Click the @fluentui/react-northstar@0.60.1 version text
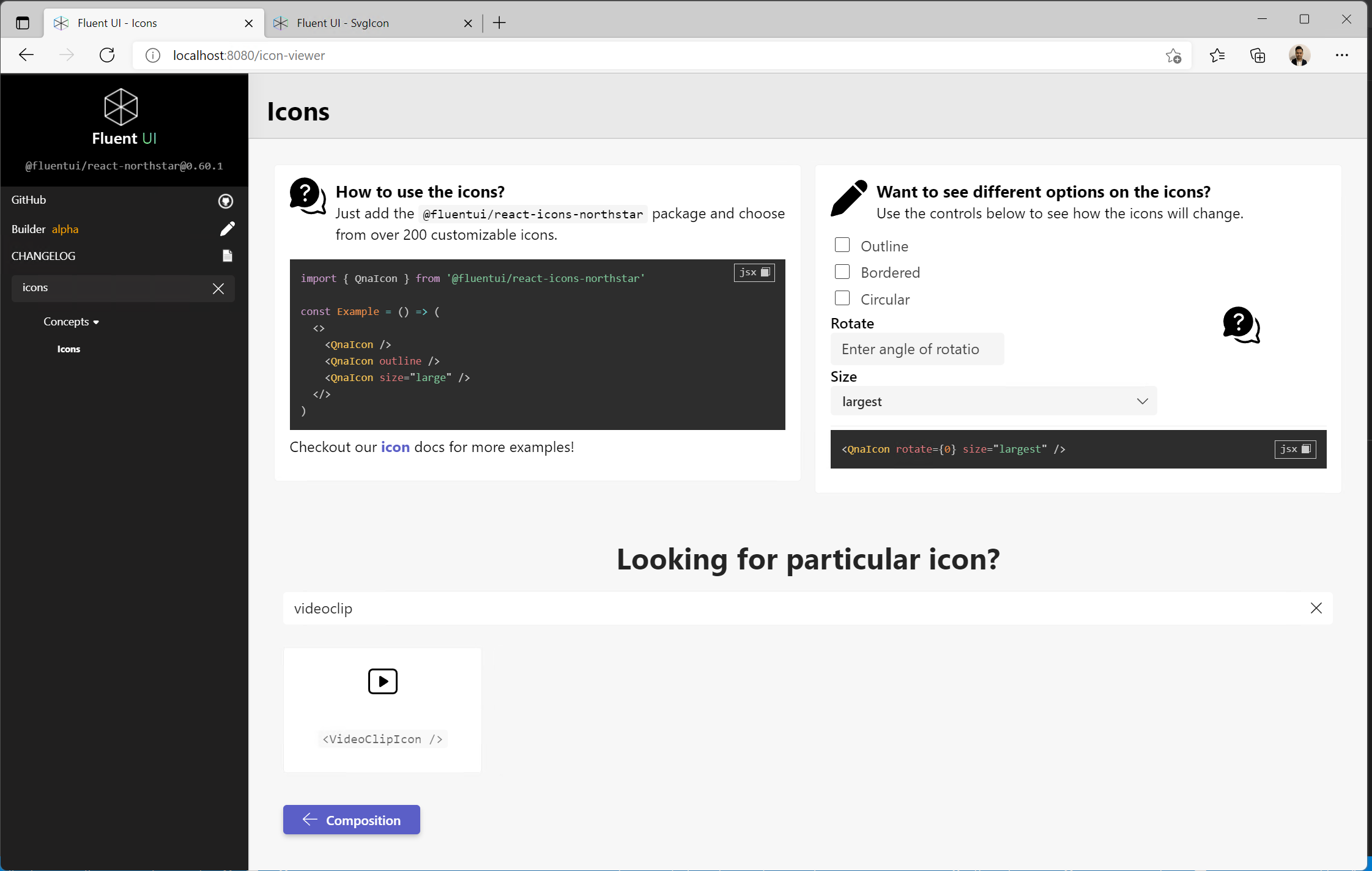This screenshot has width=1372, height=871. coord(124,166)
